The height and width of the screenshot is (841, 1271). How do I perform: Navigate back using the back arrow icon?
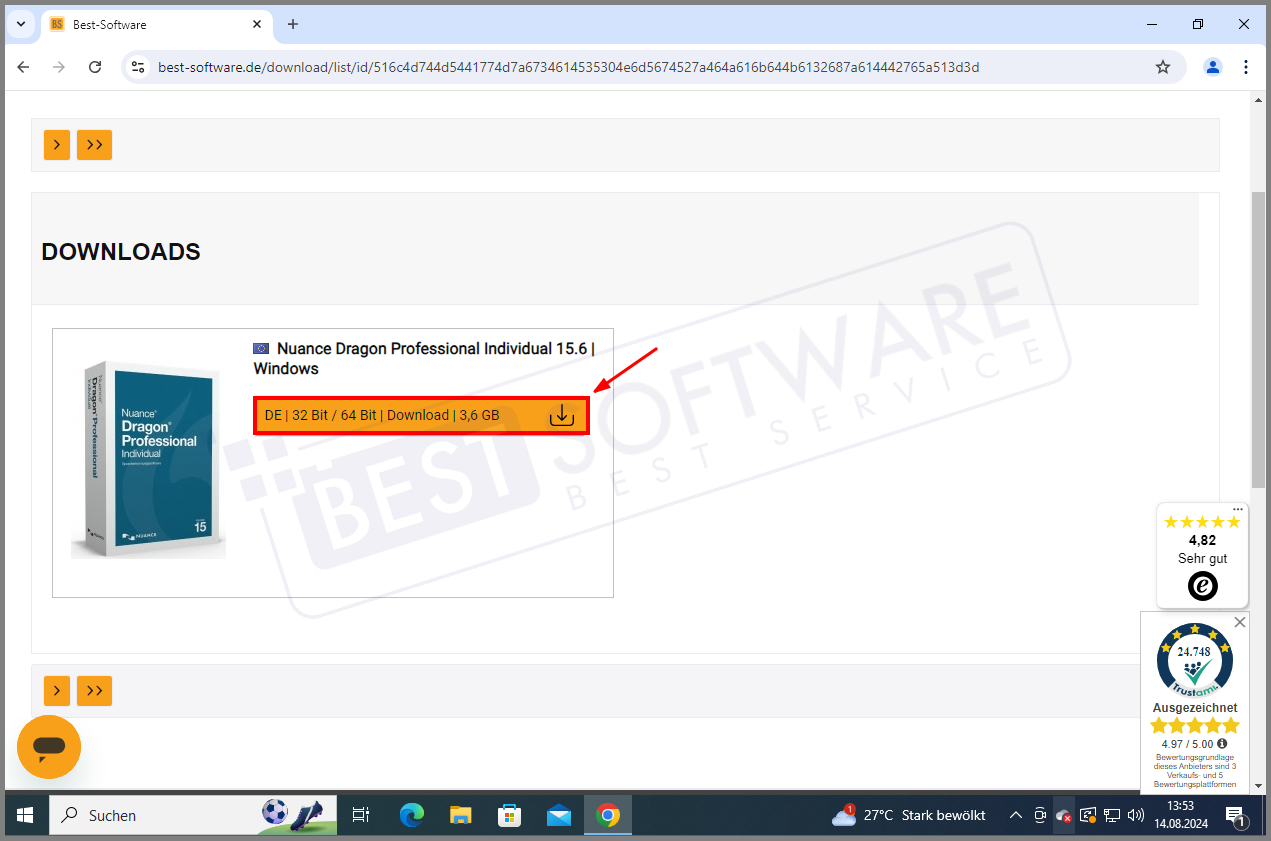23,67
